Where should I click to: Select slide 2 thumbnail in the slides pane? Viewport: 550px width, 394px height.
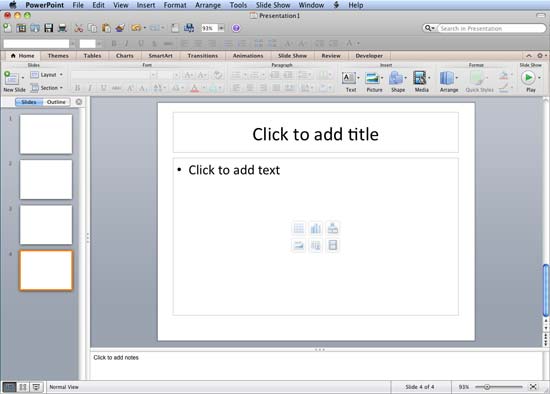click(x=46, y=179)
